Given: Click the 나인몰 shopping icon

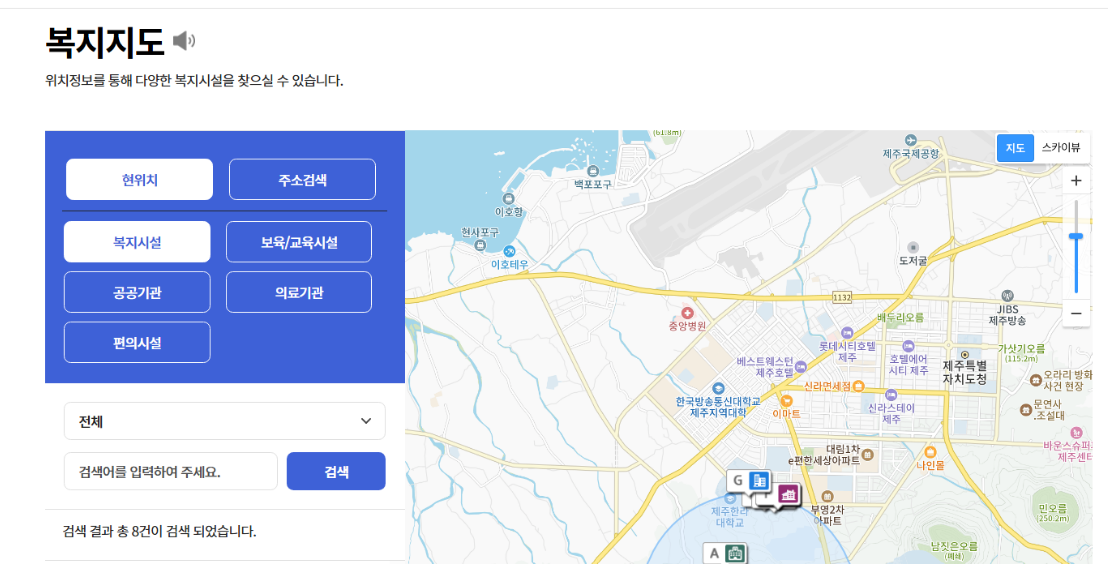Looking at the screenshot, I should (930, 452).
